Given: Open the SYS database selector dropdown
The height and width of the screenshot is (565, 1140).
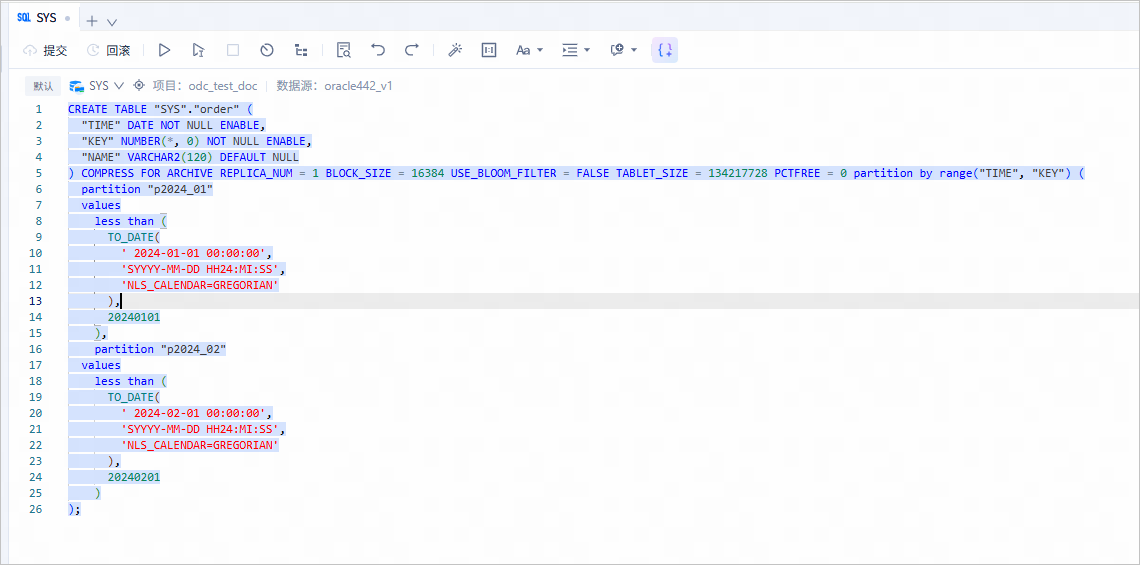Looking at the screenshot, I should [97, 86].
